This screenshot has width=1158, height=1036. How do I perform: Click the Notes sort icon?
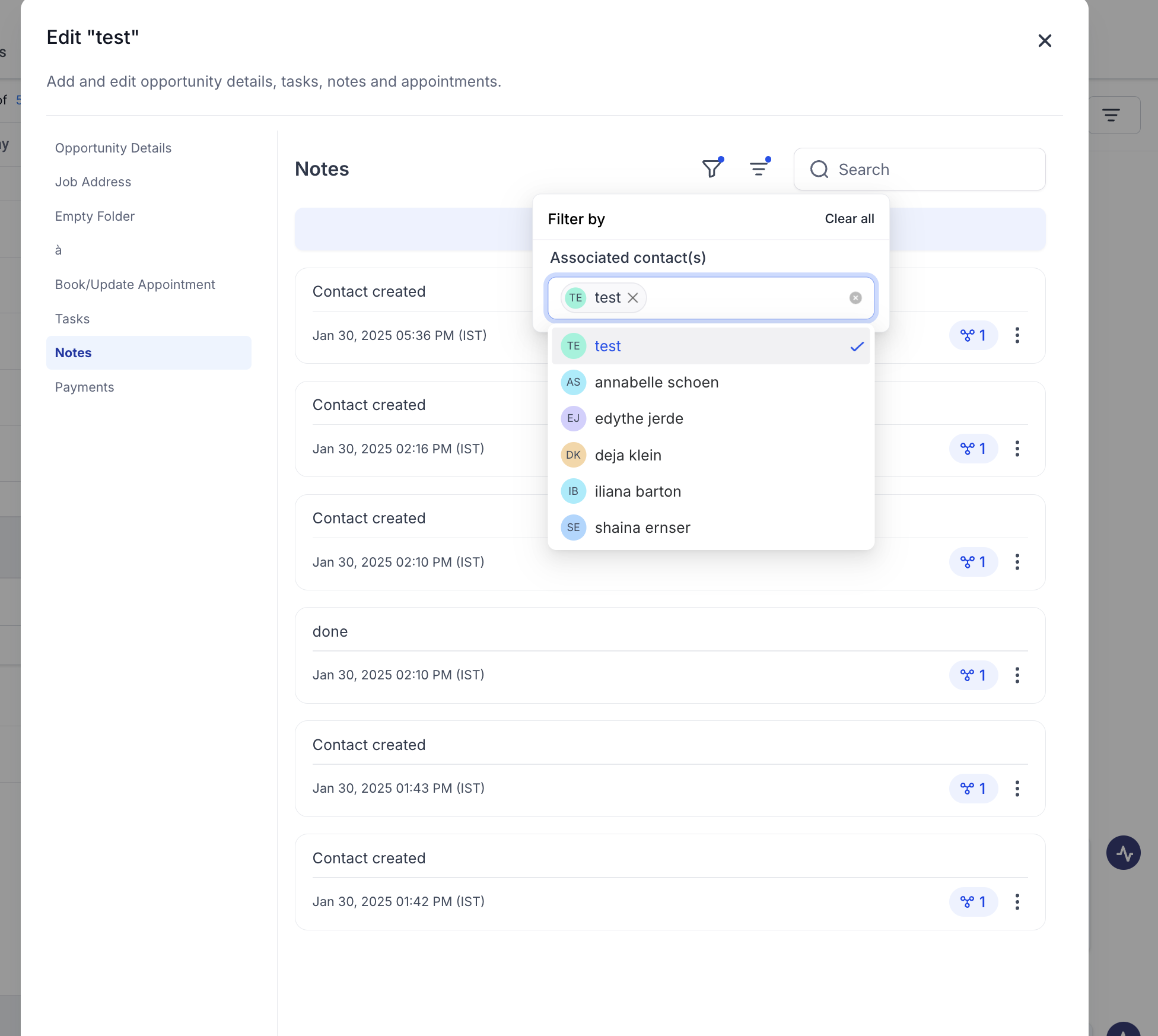click(x=759, y=169)
